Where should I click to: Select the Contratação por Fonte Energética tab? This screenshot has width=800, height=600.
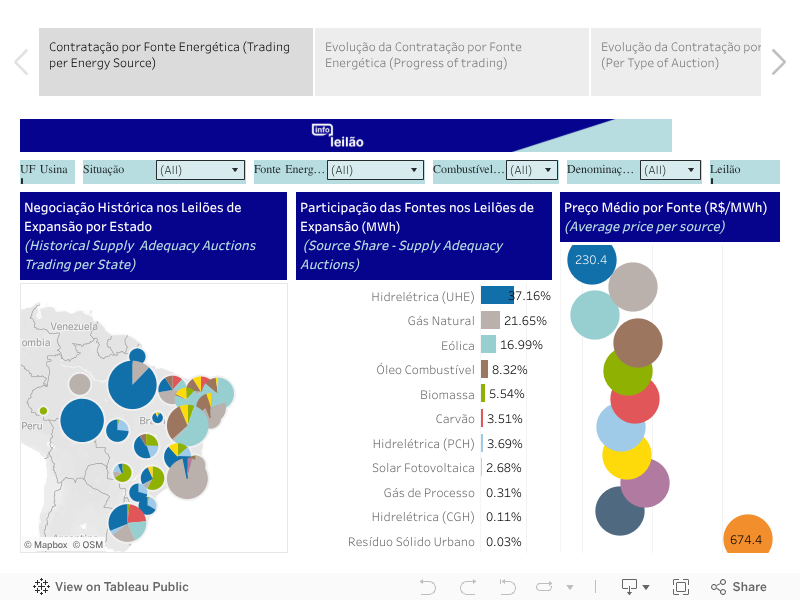point(176,62)
